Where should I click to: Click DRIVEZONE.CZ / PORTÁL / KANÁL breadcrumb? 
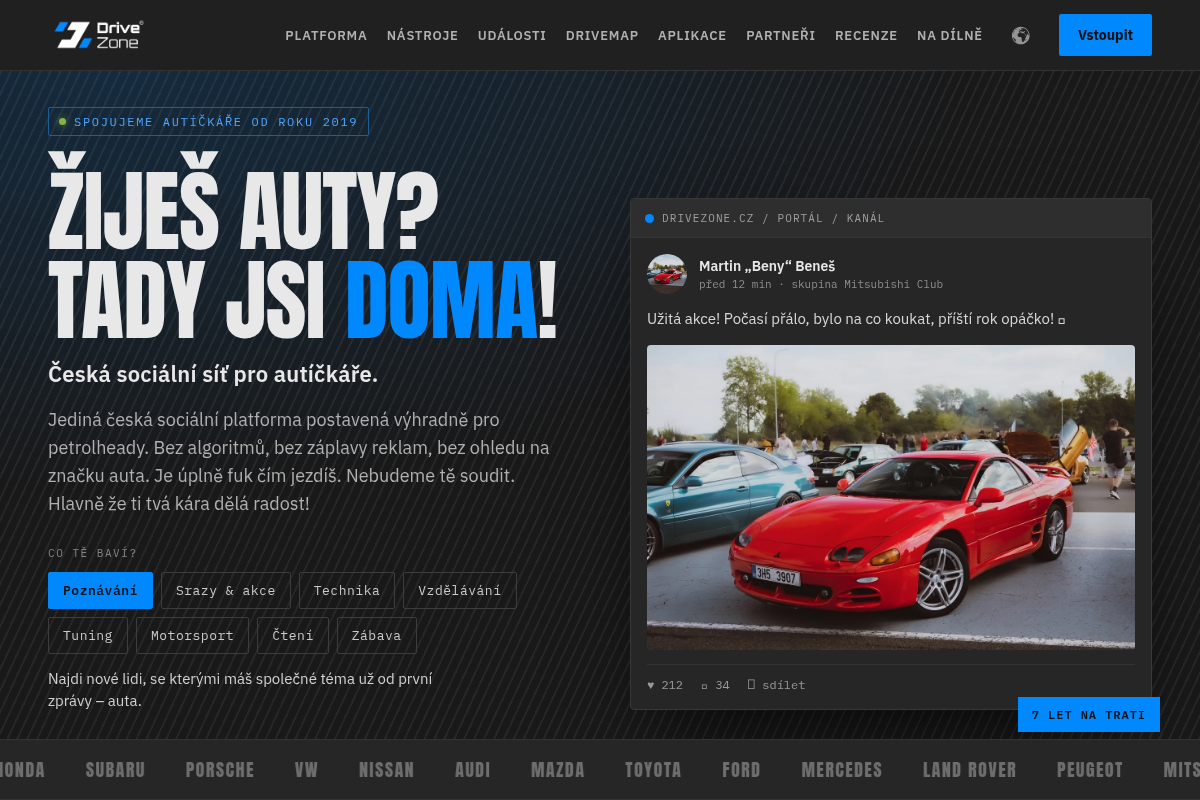773,218
